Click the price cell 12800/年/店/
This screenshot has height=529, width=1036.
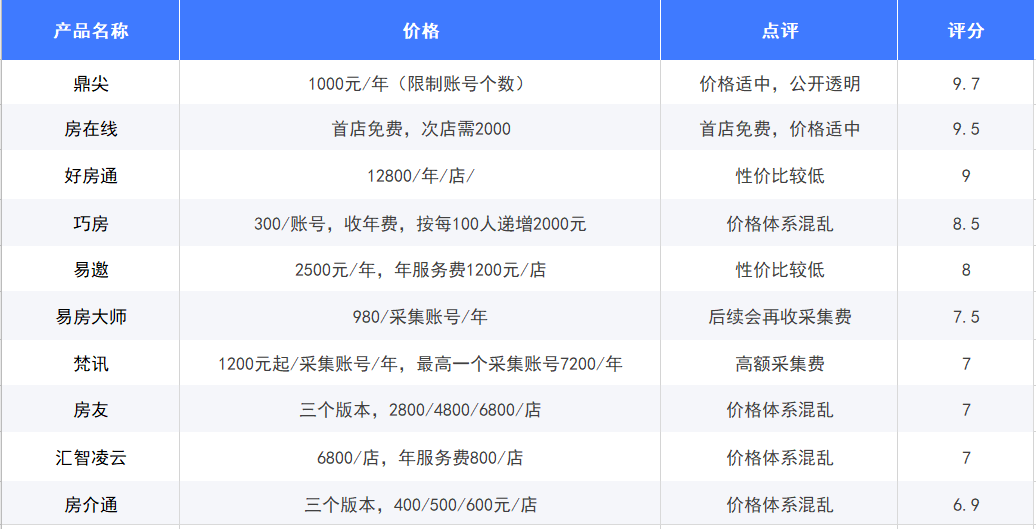pos(420,176)
